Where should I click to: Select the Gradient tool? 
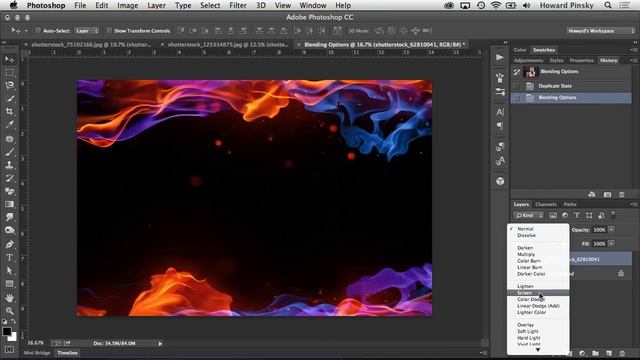point(9,204)
